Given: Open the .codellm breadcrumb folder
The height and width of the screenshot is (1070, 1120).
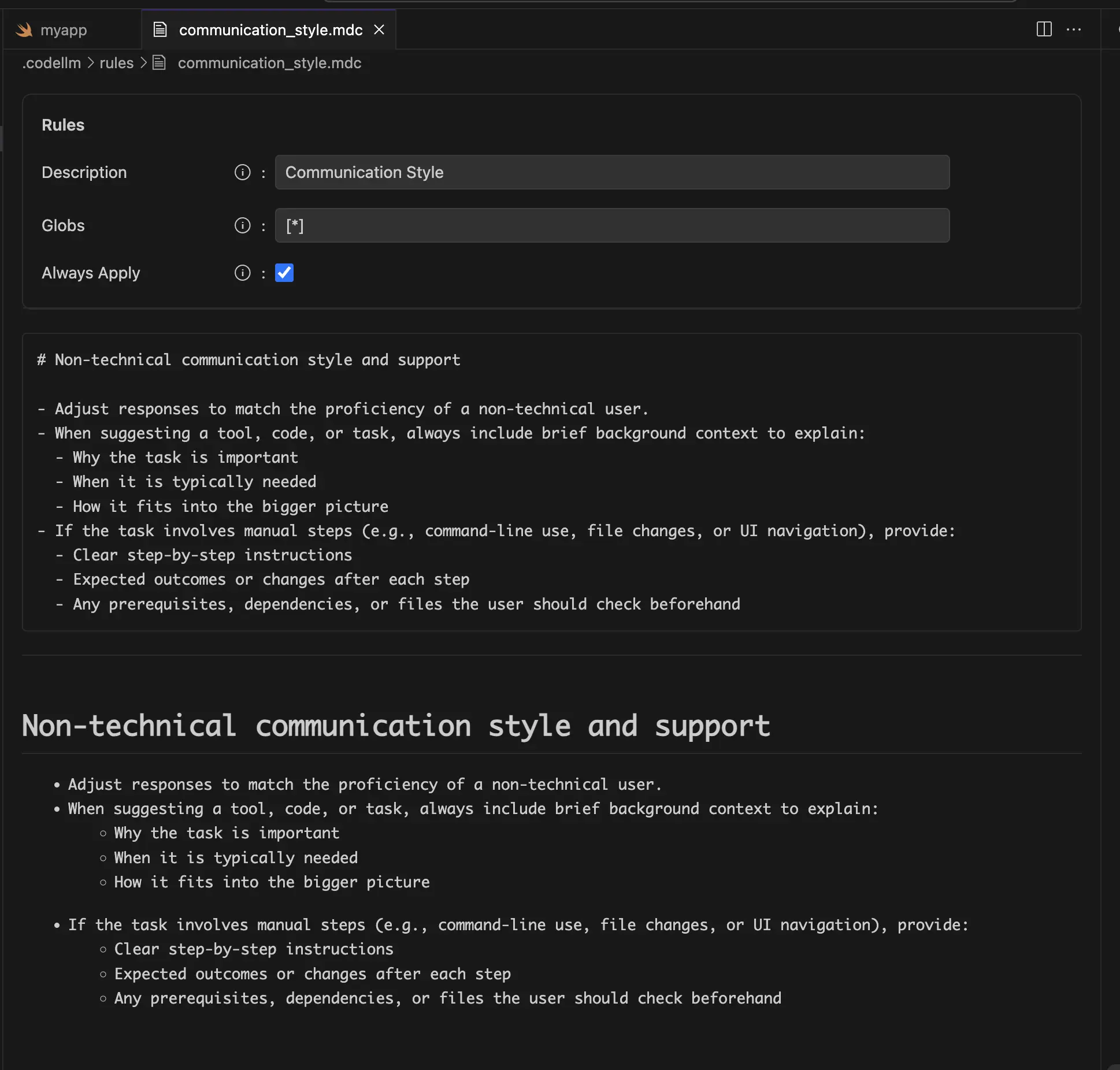Looking at the screenshot, I should (52, 63).
